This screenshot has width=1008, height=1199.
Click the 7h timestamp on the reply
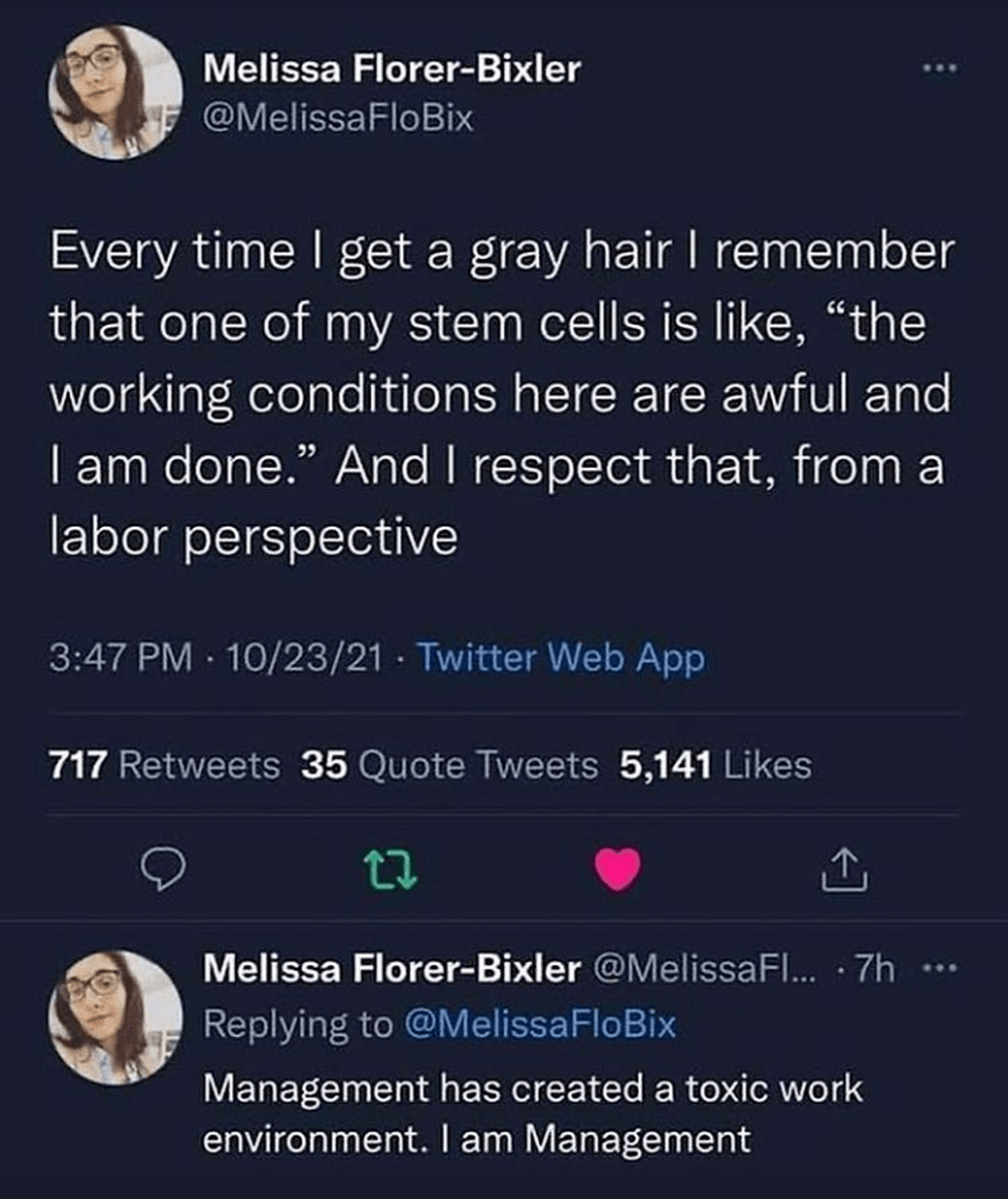(874, 970)
